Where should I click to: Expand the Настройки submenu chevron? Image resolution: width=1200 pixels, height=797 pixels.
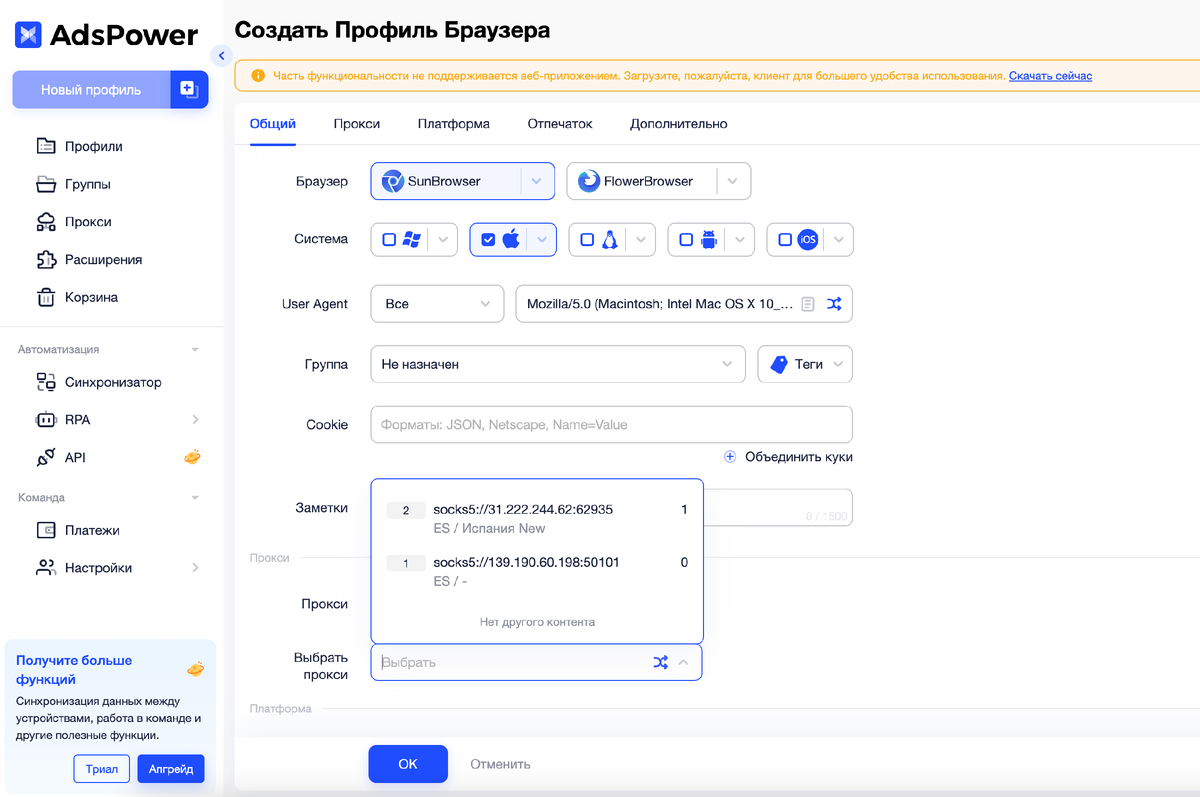coord(195,568)
